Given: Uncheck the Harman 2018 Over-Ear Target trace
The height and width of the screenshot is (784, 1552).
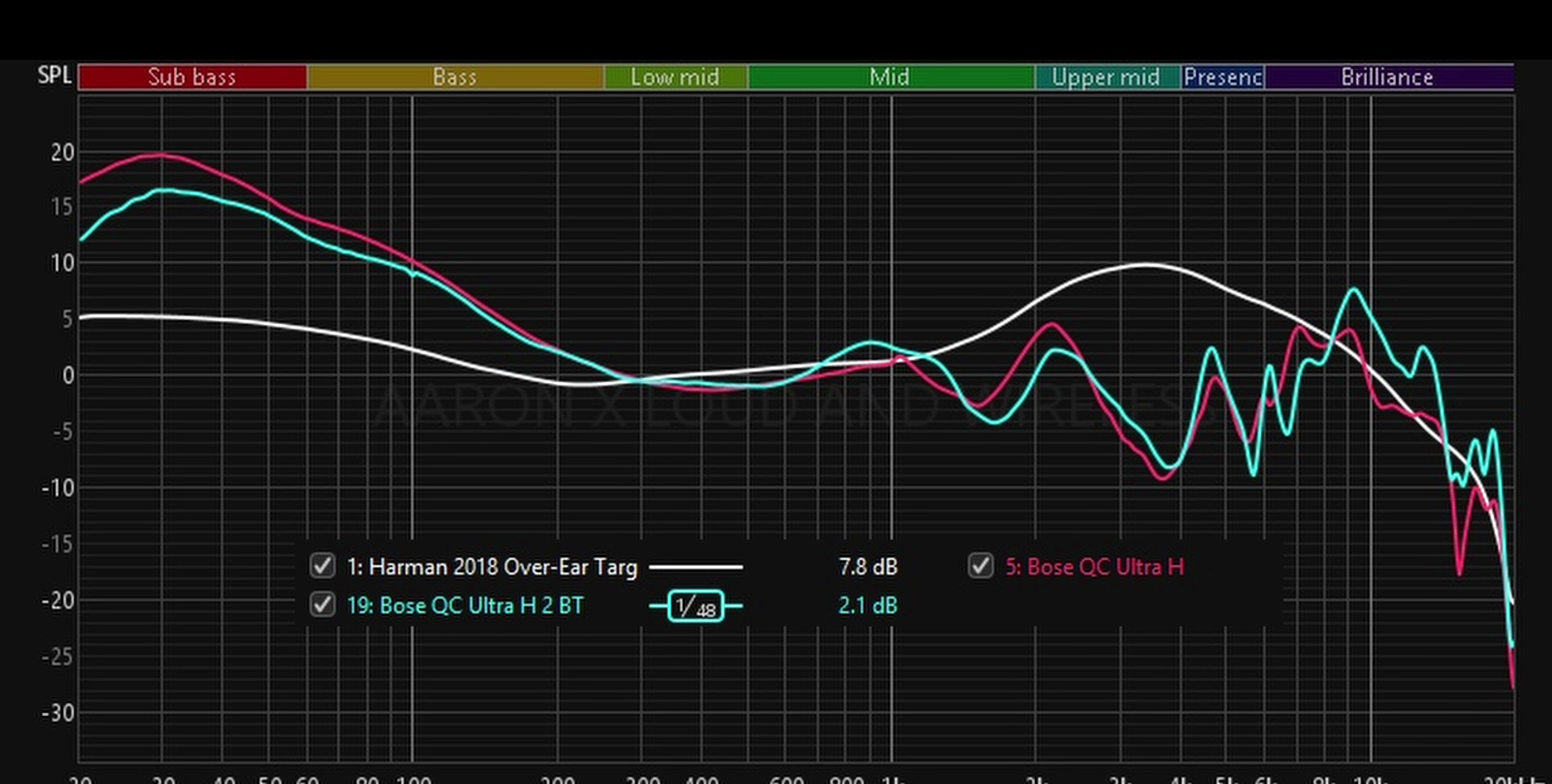Looking at the screenshot, I should point(322,566).
